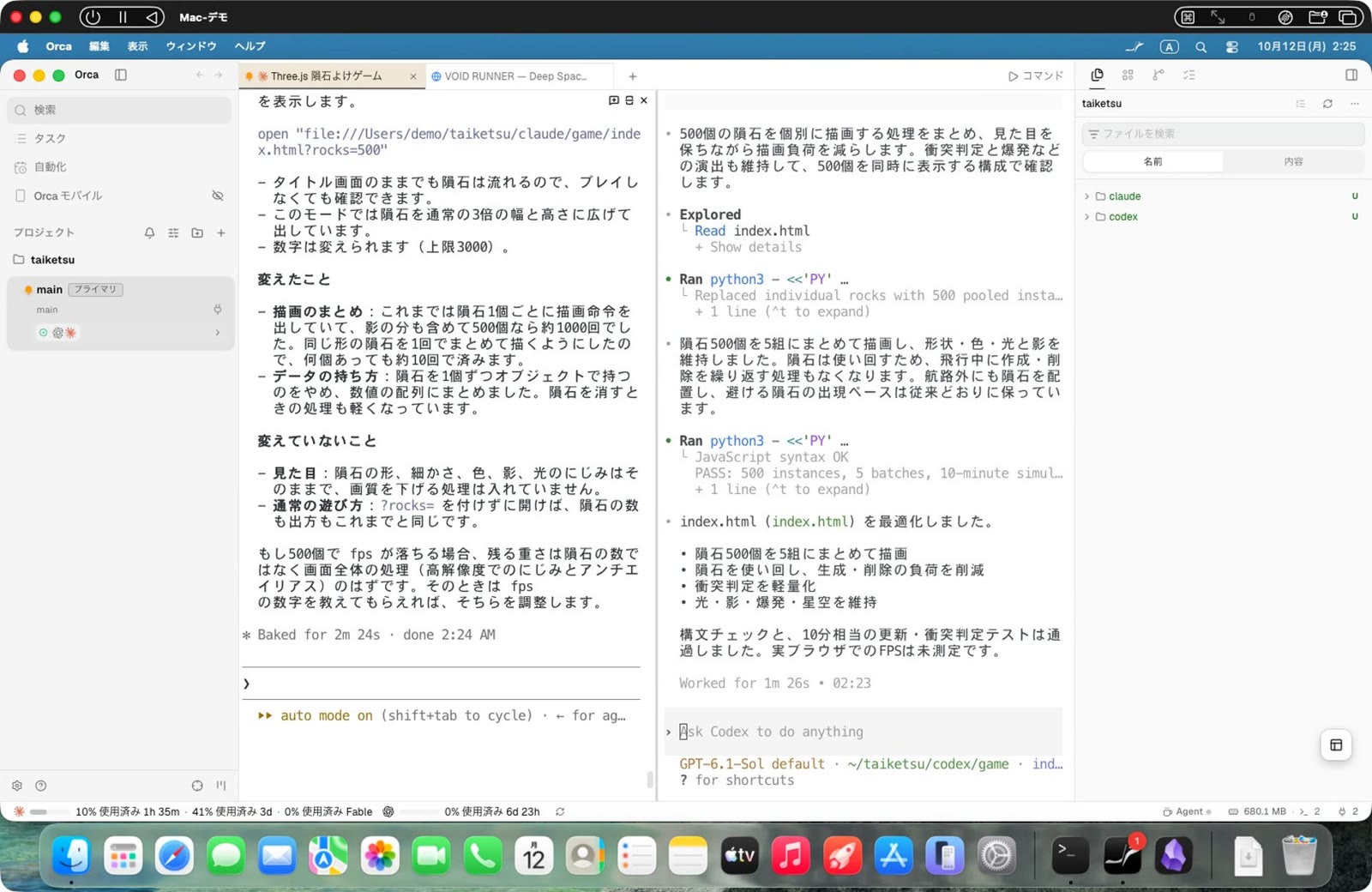
Task: Click the Agent status bar entry
Action: click(x=1187, y=811)
